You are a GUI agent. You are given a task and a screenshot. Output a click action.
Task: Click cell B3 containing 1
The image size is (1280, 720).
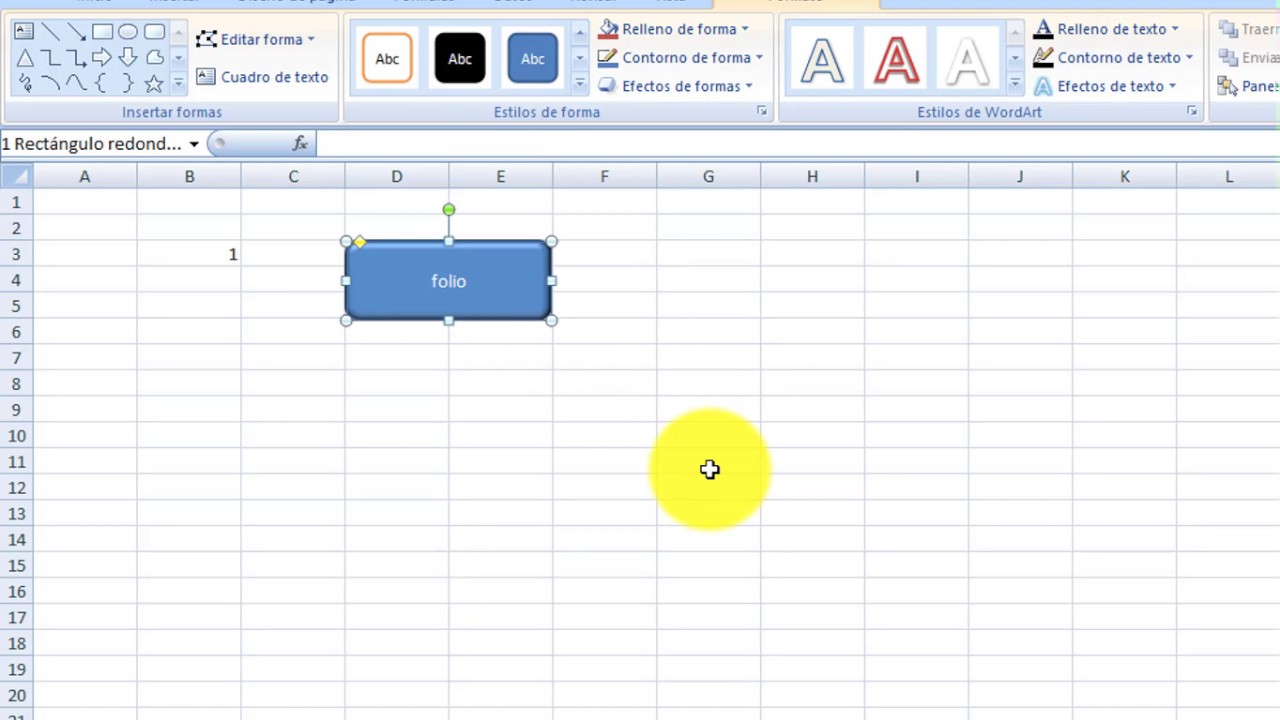tap(189, 254)
